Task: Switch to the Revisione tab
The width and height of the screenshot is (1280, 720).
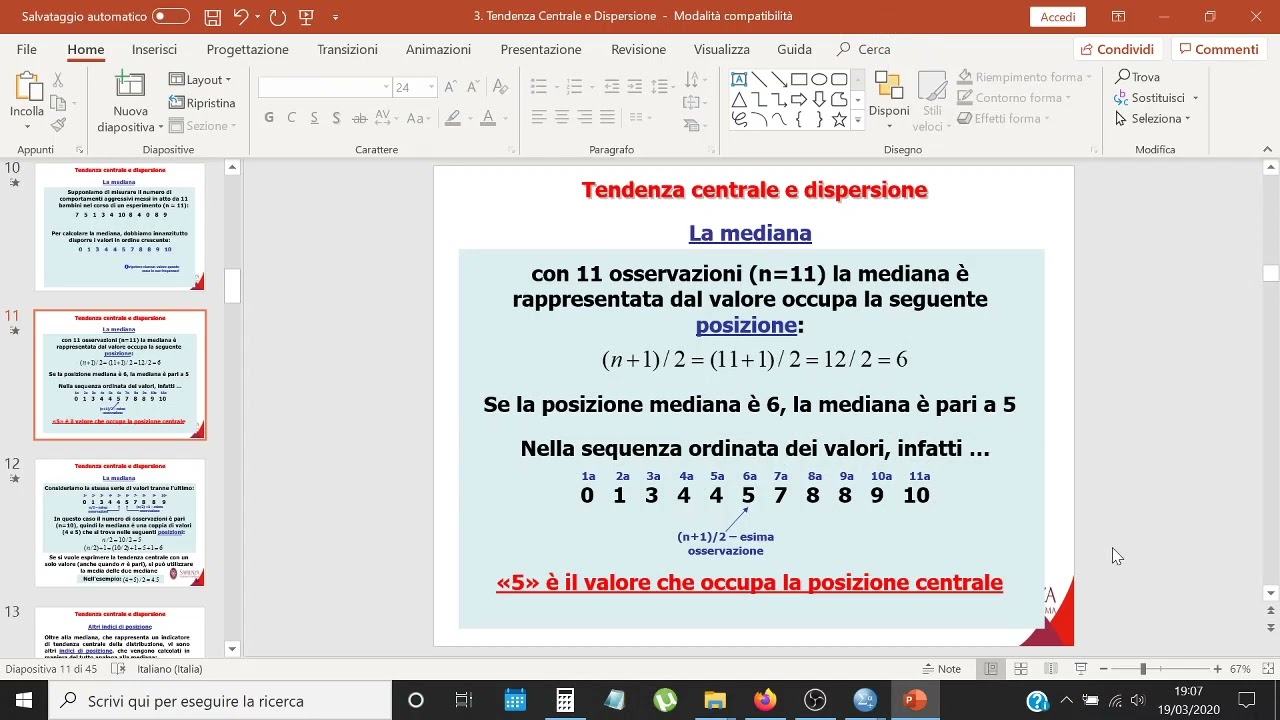Action: tap(638, 49)
